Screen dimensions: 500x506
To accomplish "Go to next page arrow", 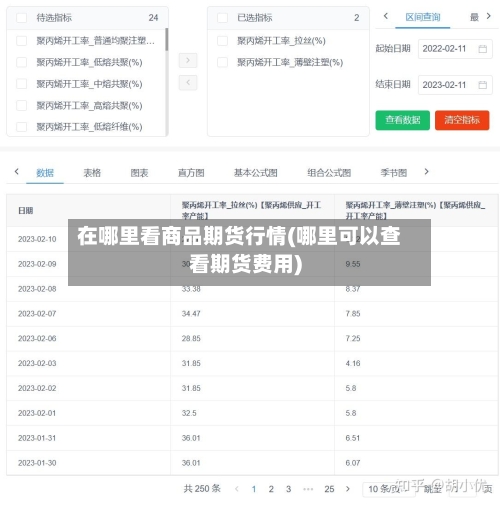I will (x=348, y=489).
